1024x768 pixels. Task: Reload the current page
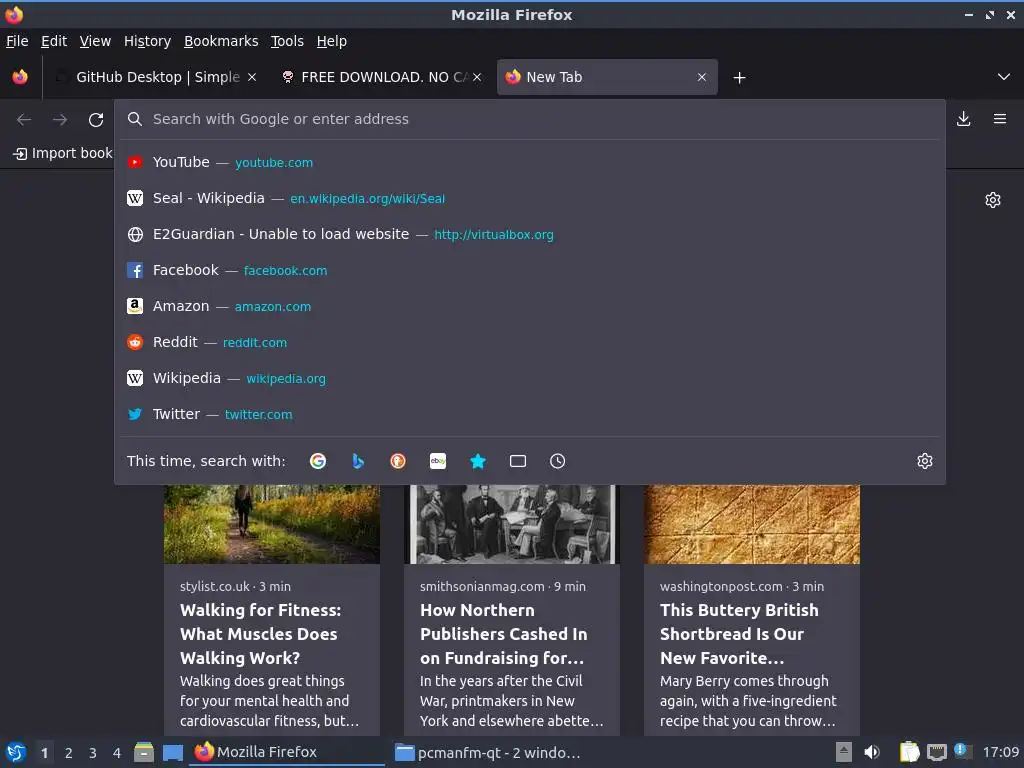pos(96,120)
